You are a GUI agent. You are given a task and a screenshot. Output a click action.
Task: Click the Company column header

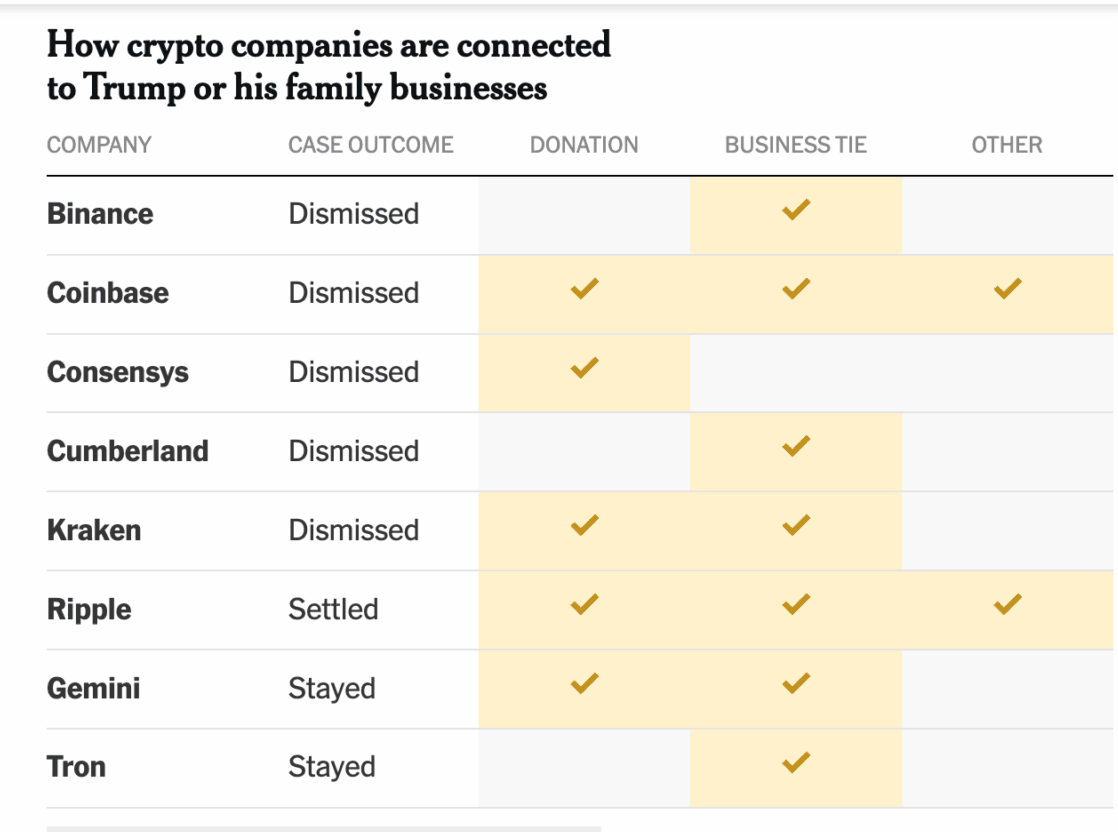[x=99, y=145]
